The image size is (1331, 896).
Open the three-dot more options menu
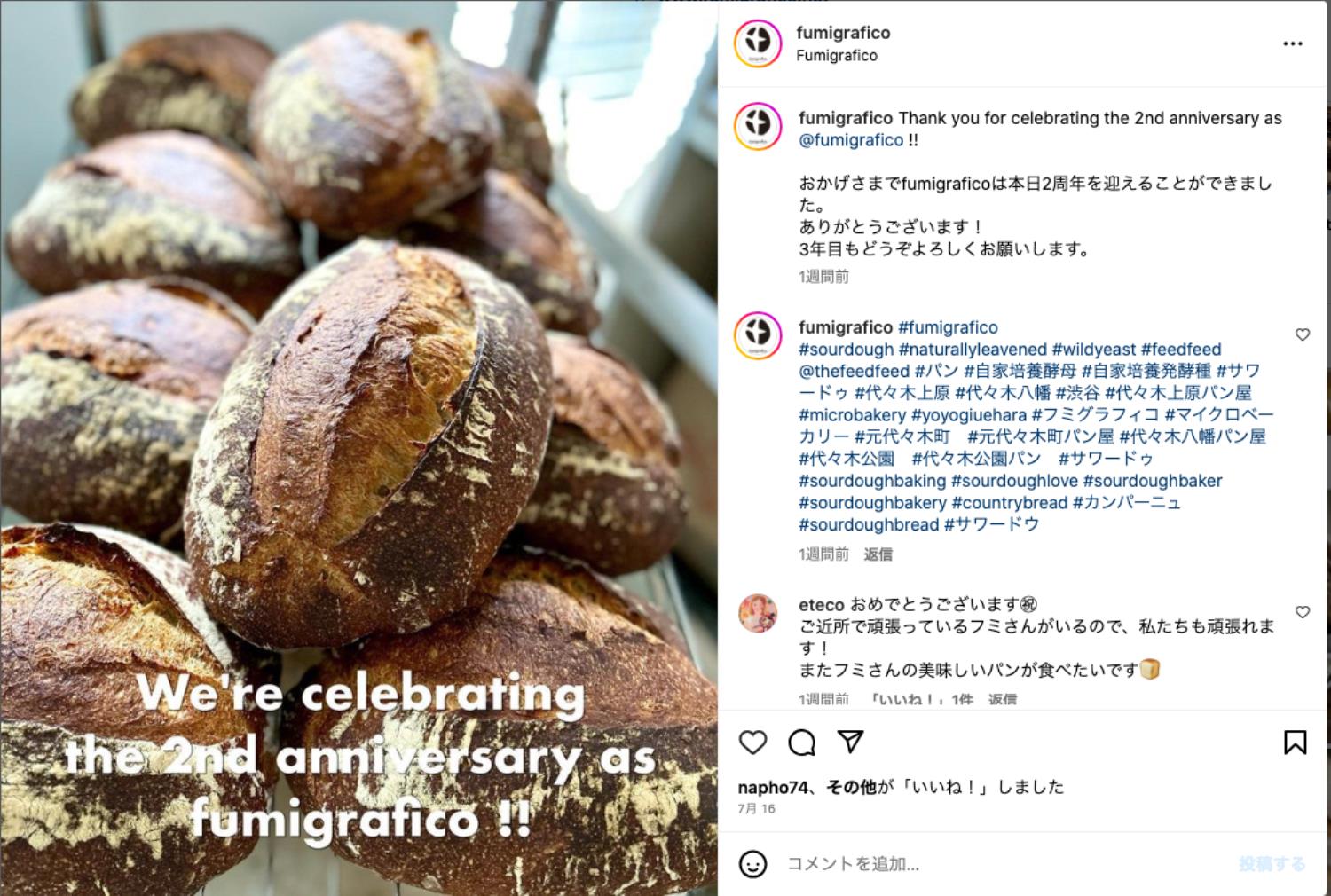(1293, 43)
